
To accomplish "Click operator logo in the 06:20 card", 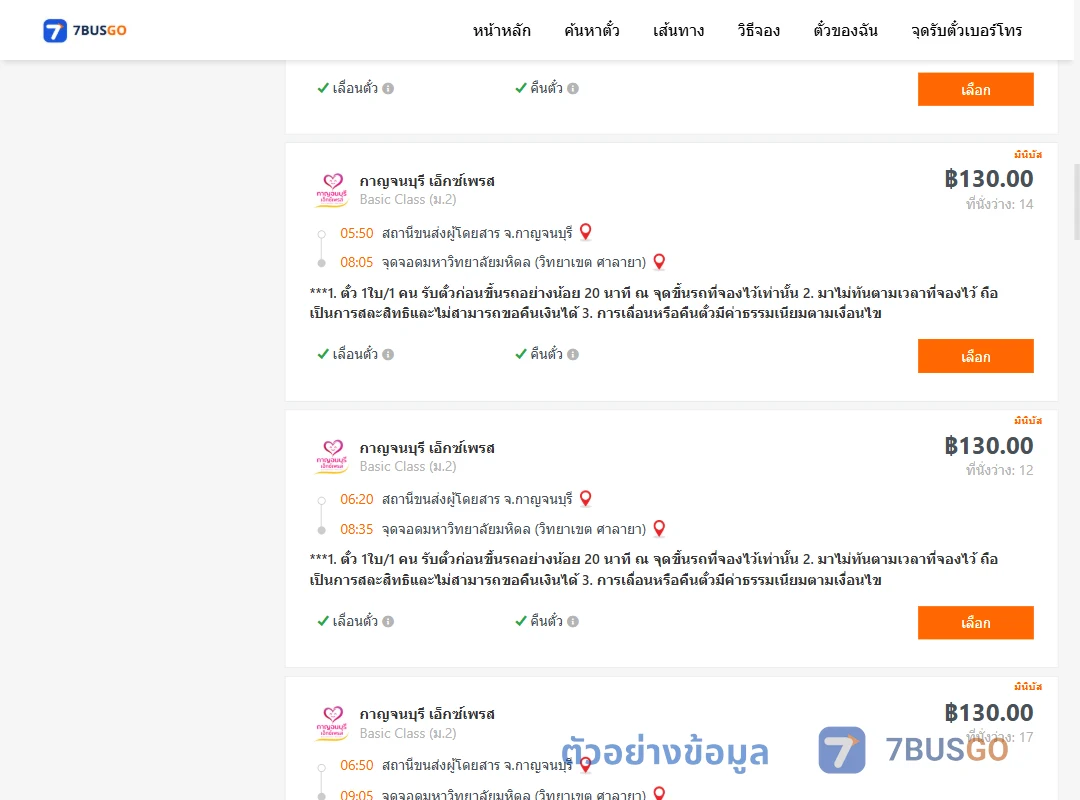I will [332, 456].
